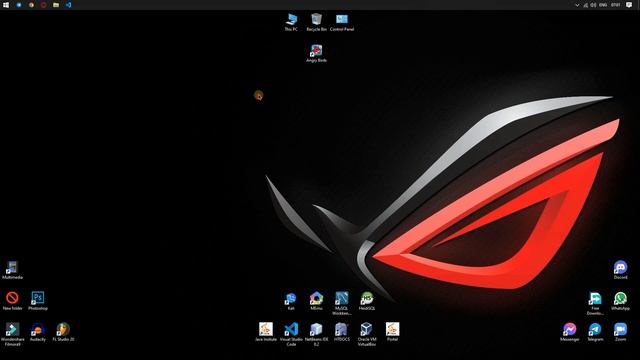The width and height of the screenshot is (640, 360).
Task: Open the clock in the taskbar
Action: (x=616, y=5)
